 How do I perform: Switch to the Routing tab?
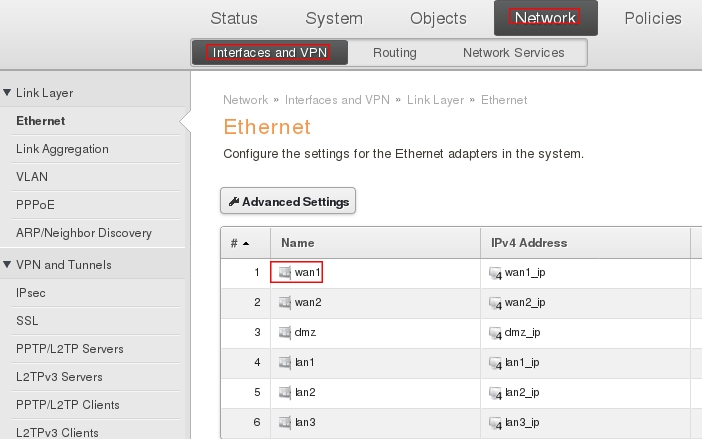(394, 52)
